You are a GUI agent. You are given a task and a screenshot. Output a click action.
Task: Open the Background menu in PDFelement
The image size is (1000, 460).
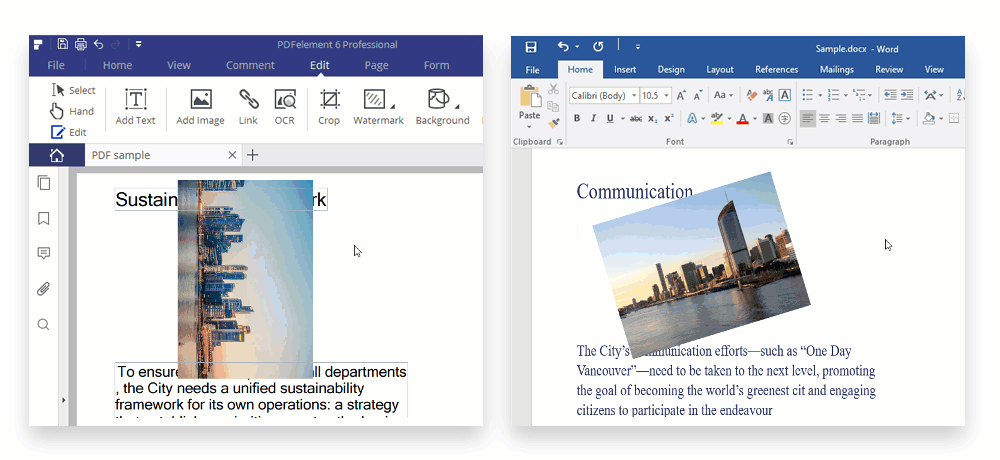[443, 107]
